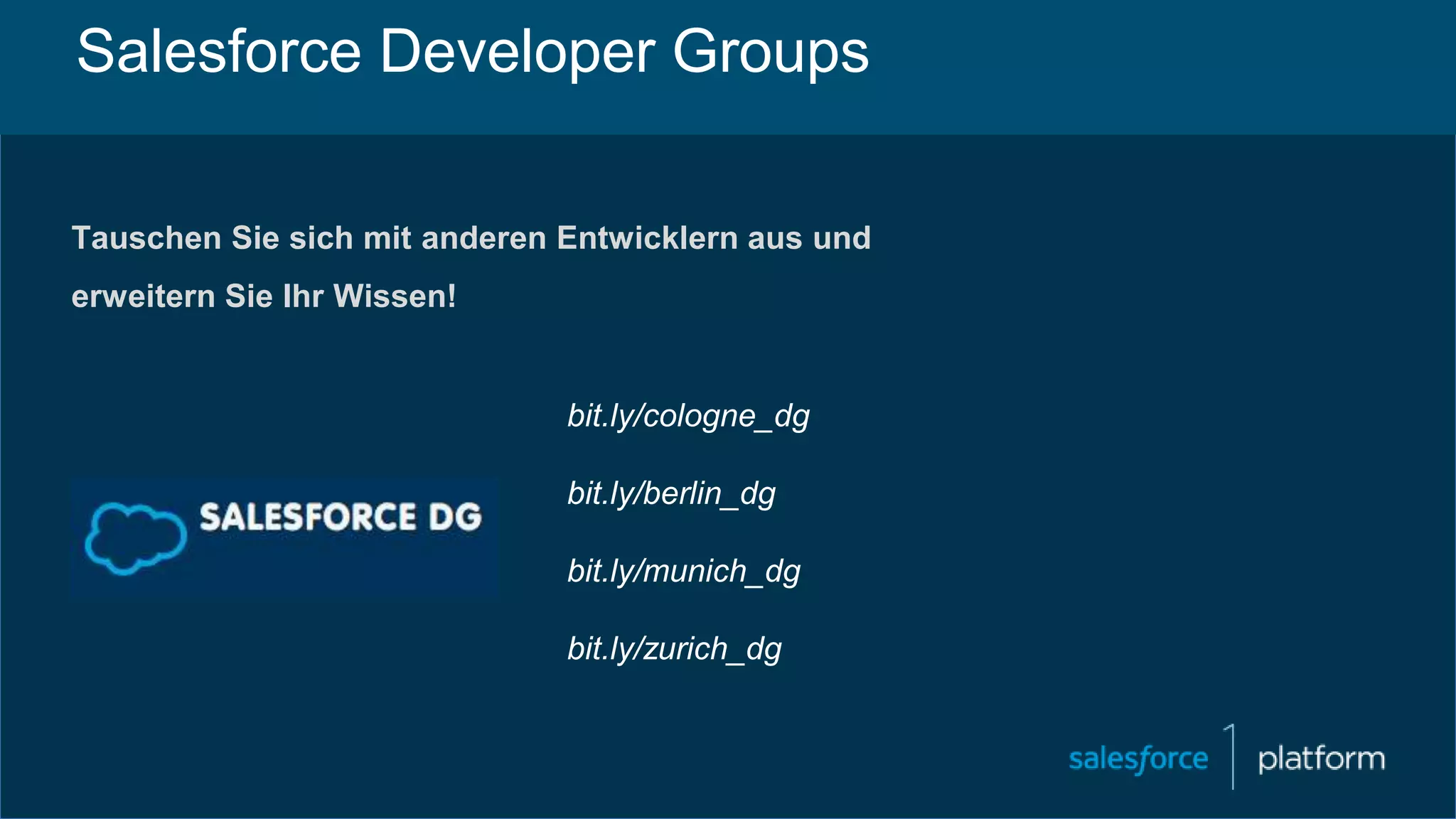
Task: Open the bit.ly/munich_dg link
Action: (x=684, y=571)
